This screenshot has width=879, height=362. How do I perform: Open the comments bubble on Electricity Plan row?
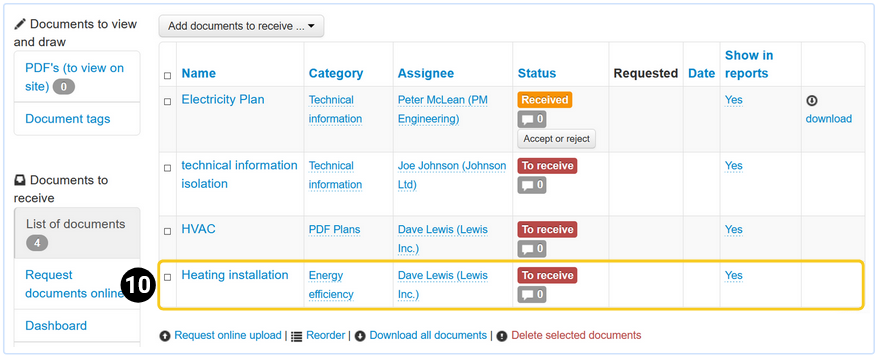pos(532,119)
